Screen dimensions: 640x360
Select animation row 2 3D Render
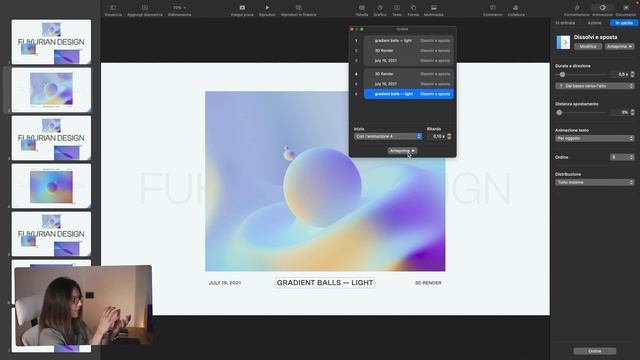tap(409, 51)
